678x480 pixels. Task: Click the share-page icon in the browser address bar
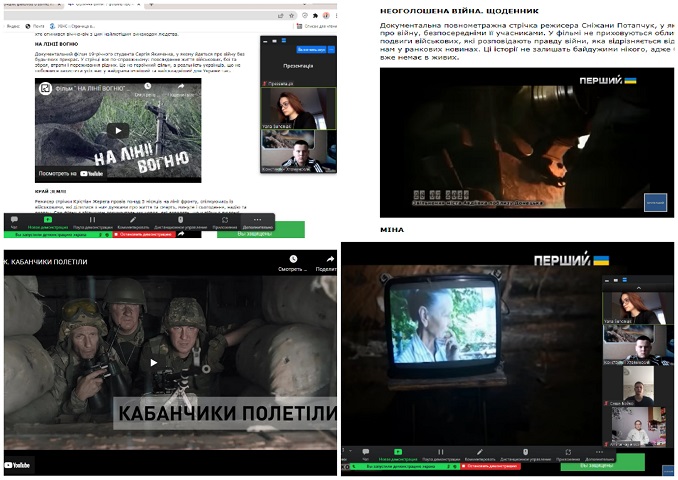280,16
